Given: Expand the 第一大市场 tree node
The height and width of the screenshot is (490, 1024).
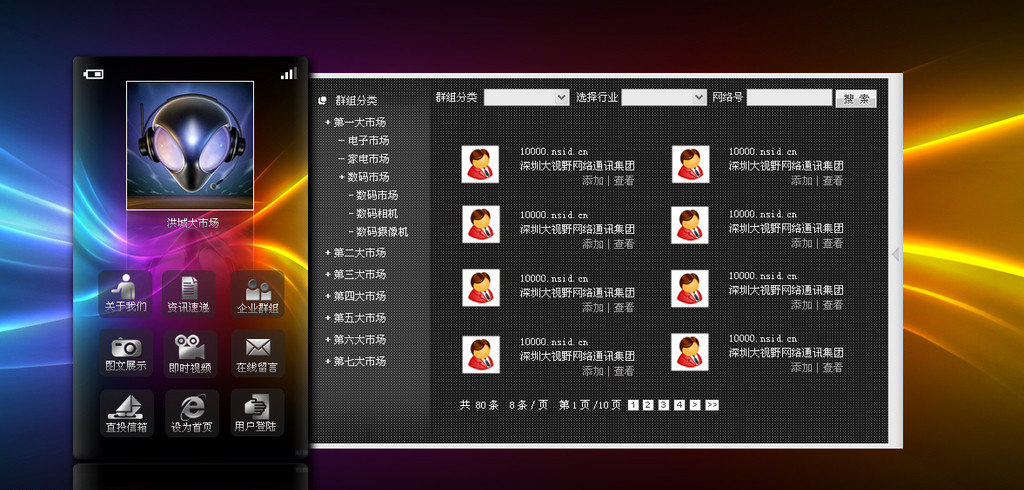Looking at the screenshot, I should click(355, 122).
